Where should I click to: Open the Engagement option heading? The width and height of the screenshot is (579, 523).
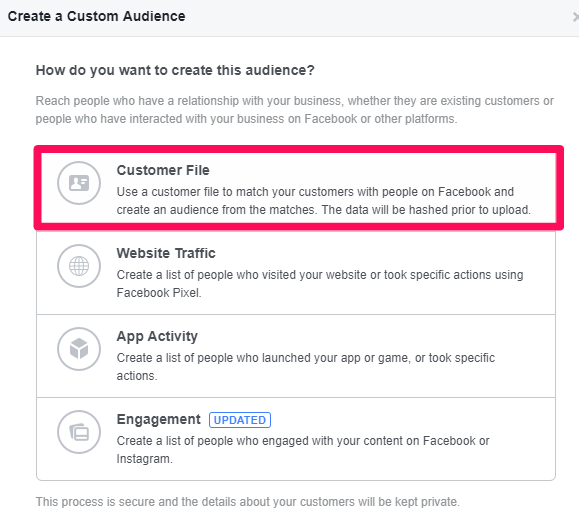(158, 420)
